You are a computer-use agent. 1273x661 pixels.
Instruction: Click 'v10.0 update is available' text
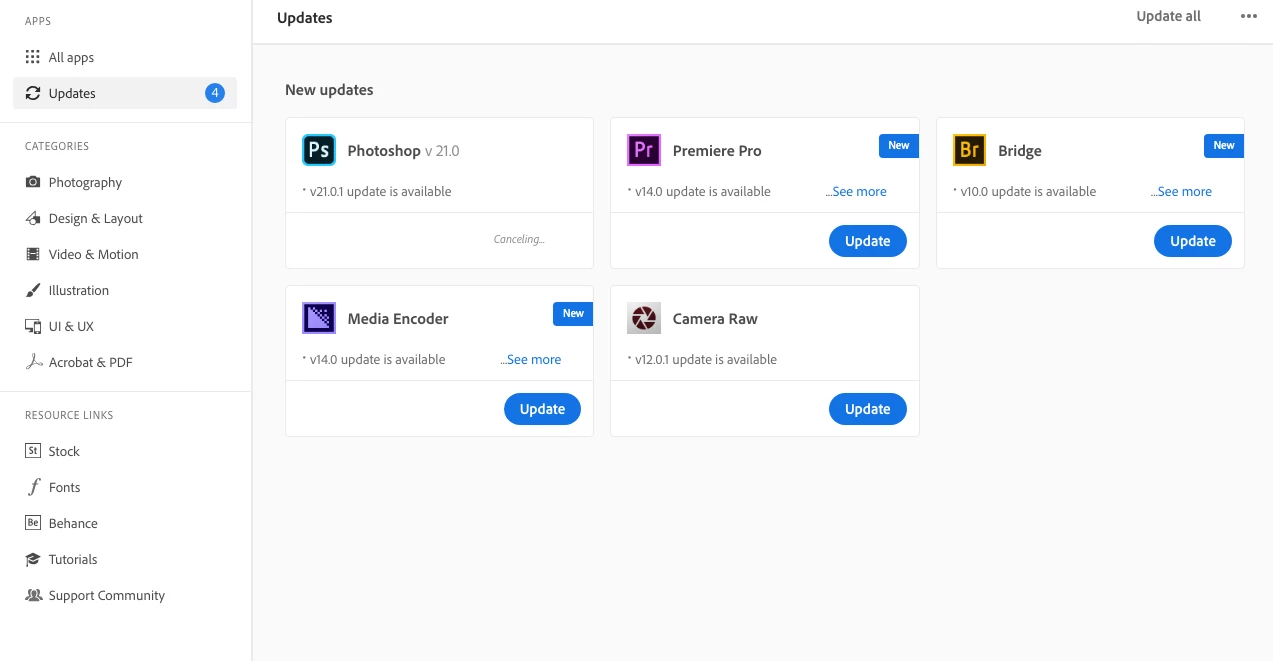[x=1028, y=191]
